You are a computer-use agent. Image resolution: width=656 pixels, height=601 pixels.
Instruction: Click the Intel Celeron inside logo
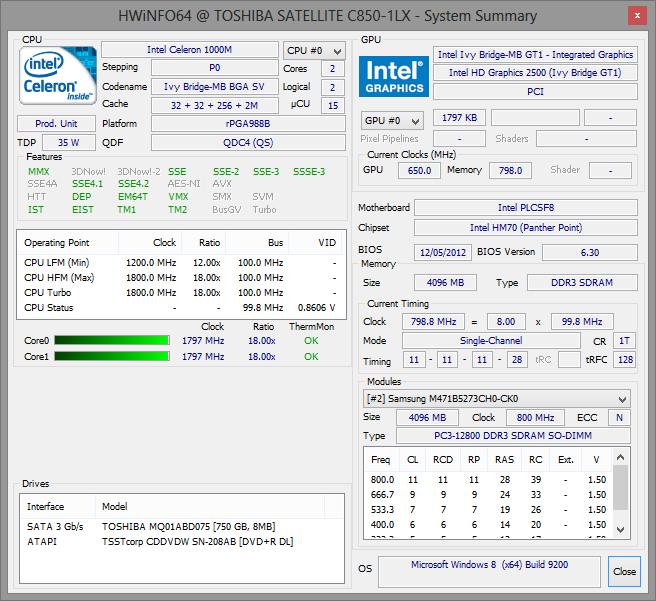pyautogui.click(x=58, y=75)
